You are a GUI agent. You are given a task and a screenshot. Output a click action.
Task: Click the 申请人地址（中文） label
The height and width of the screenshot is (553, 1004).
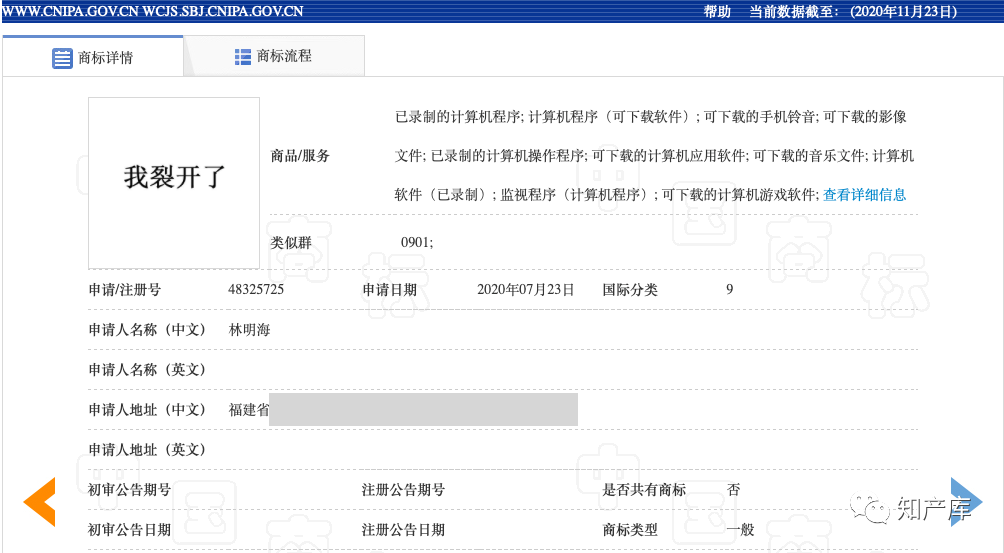[x=147, y=410]
